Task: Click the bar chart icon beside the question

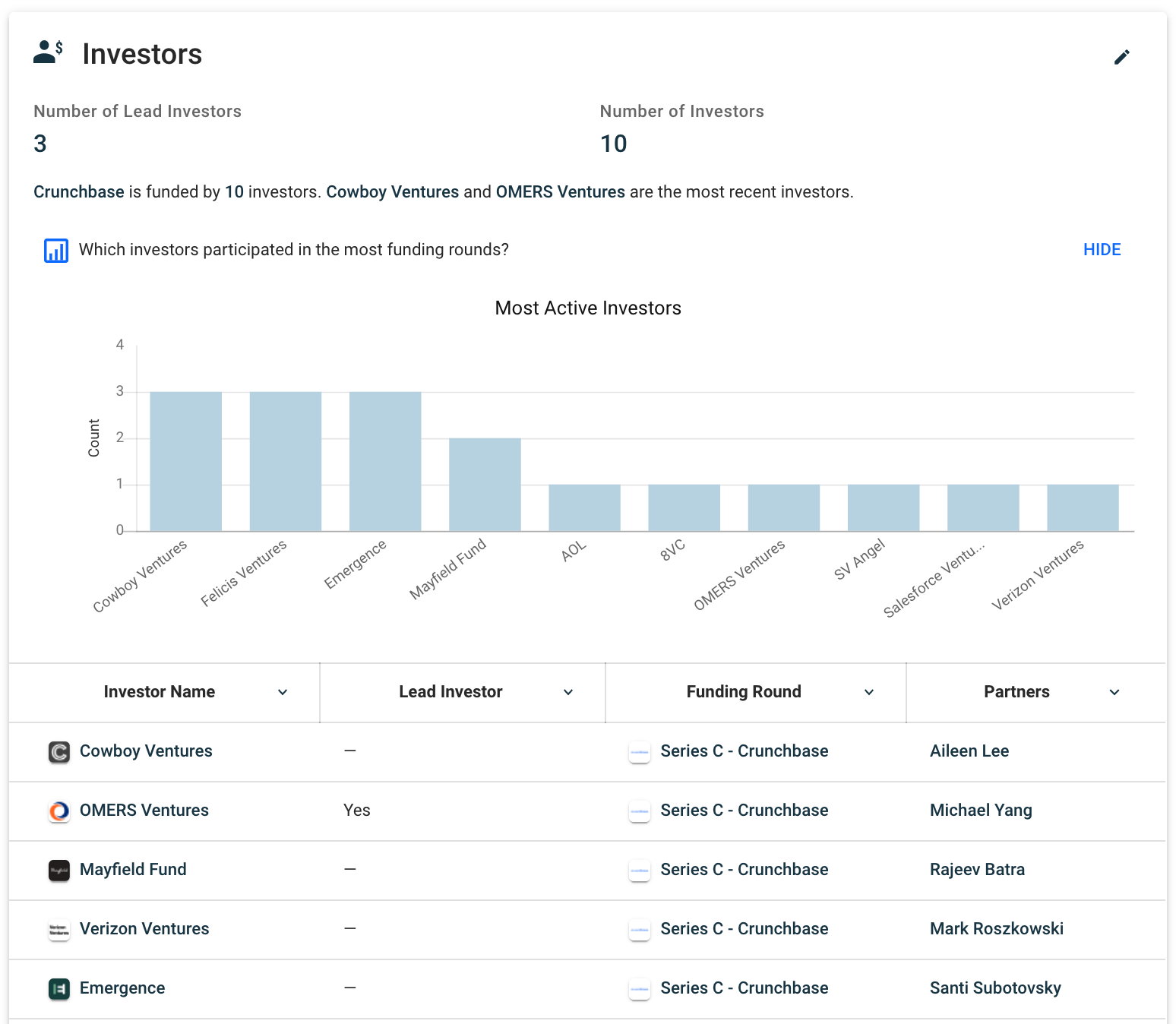Action: [56, 250]
